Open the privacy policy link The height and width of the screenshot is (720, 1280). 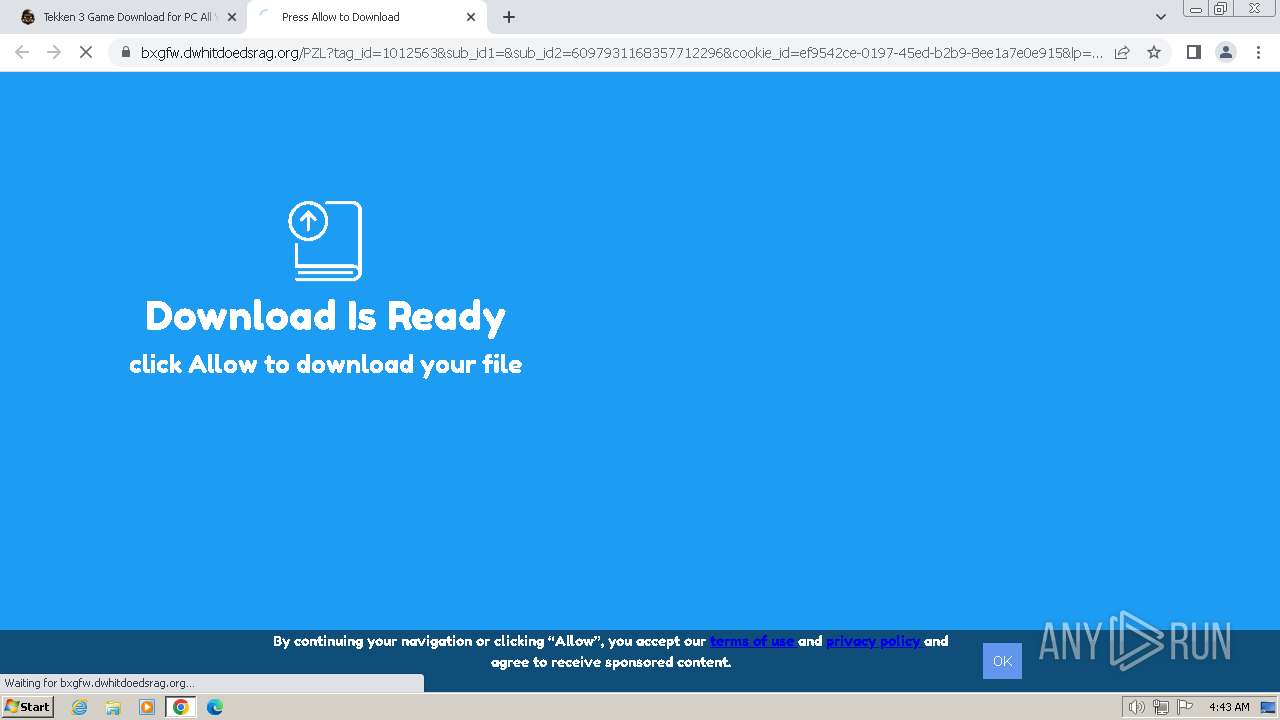point(874,641)
